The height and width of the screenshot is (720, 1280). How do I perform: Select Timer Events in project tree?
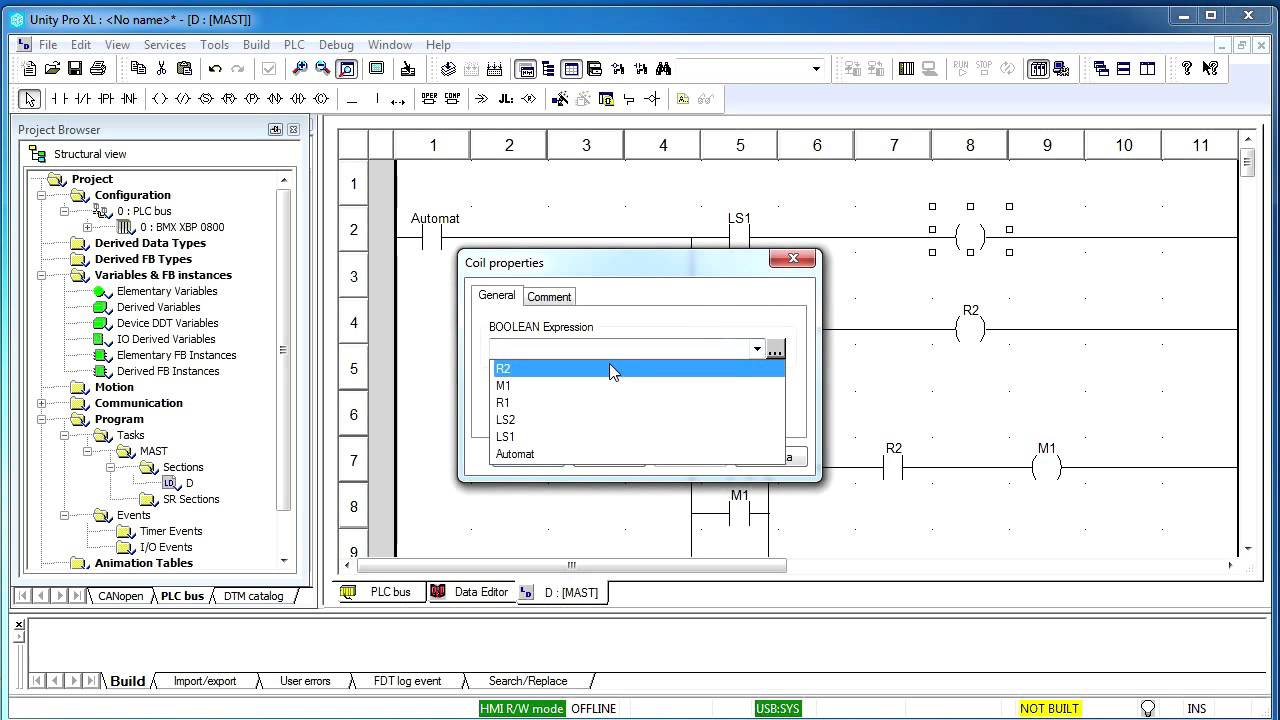point(170,531)
